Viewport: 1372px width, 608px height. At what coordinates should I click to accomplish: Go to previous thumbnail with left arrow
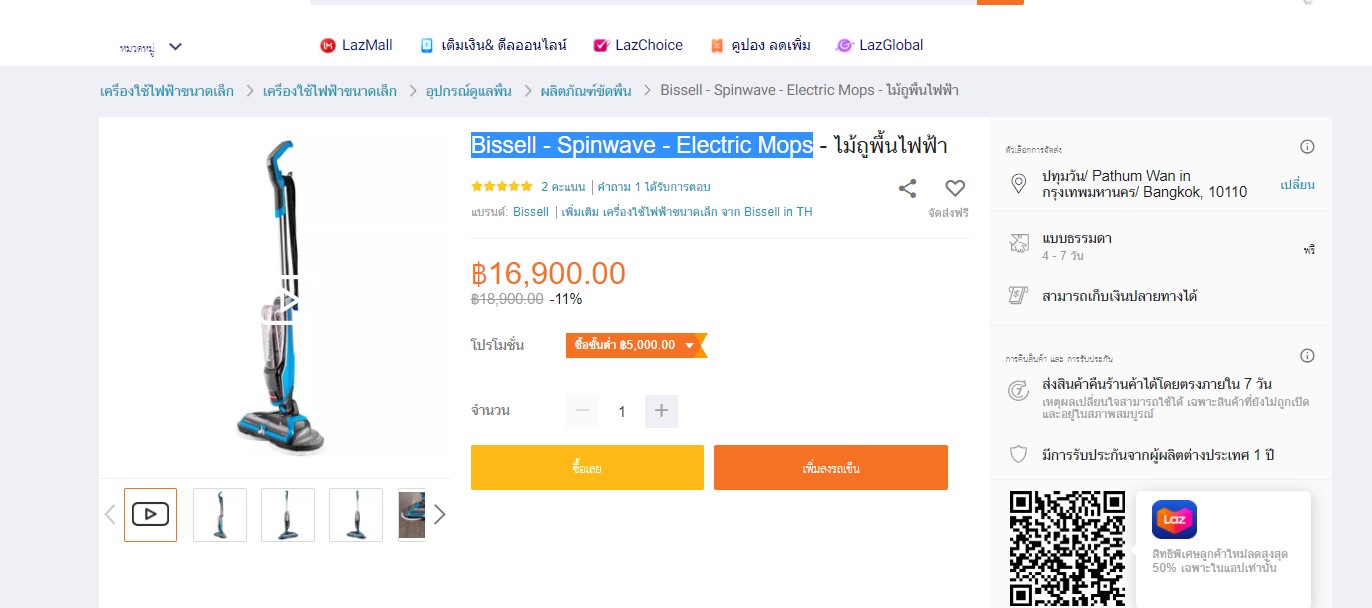tap(110, 515)
